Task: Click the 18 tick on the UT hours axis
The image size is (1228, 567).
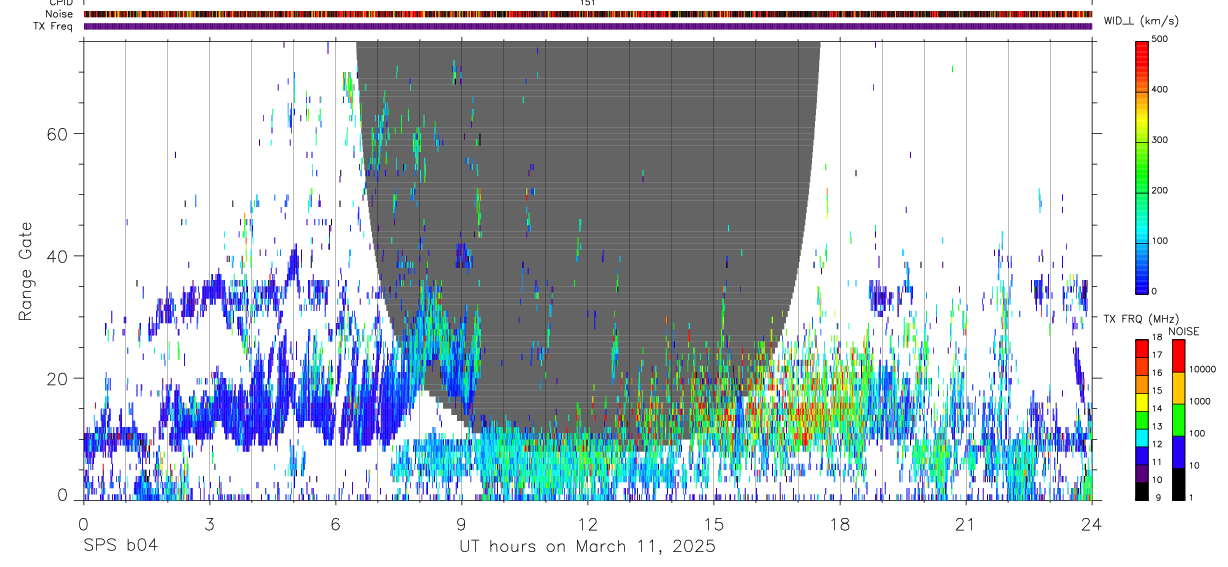Action: 840,523
